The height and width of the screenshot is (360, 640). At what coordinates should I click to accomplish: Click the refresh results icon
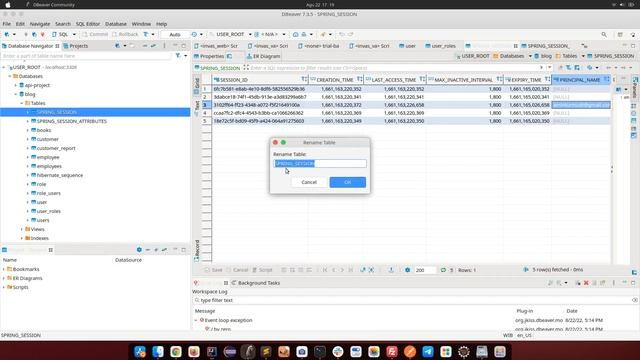point(443,270)
